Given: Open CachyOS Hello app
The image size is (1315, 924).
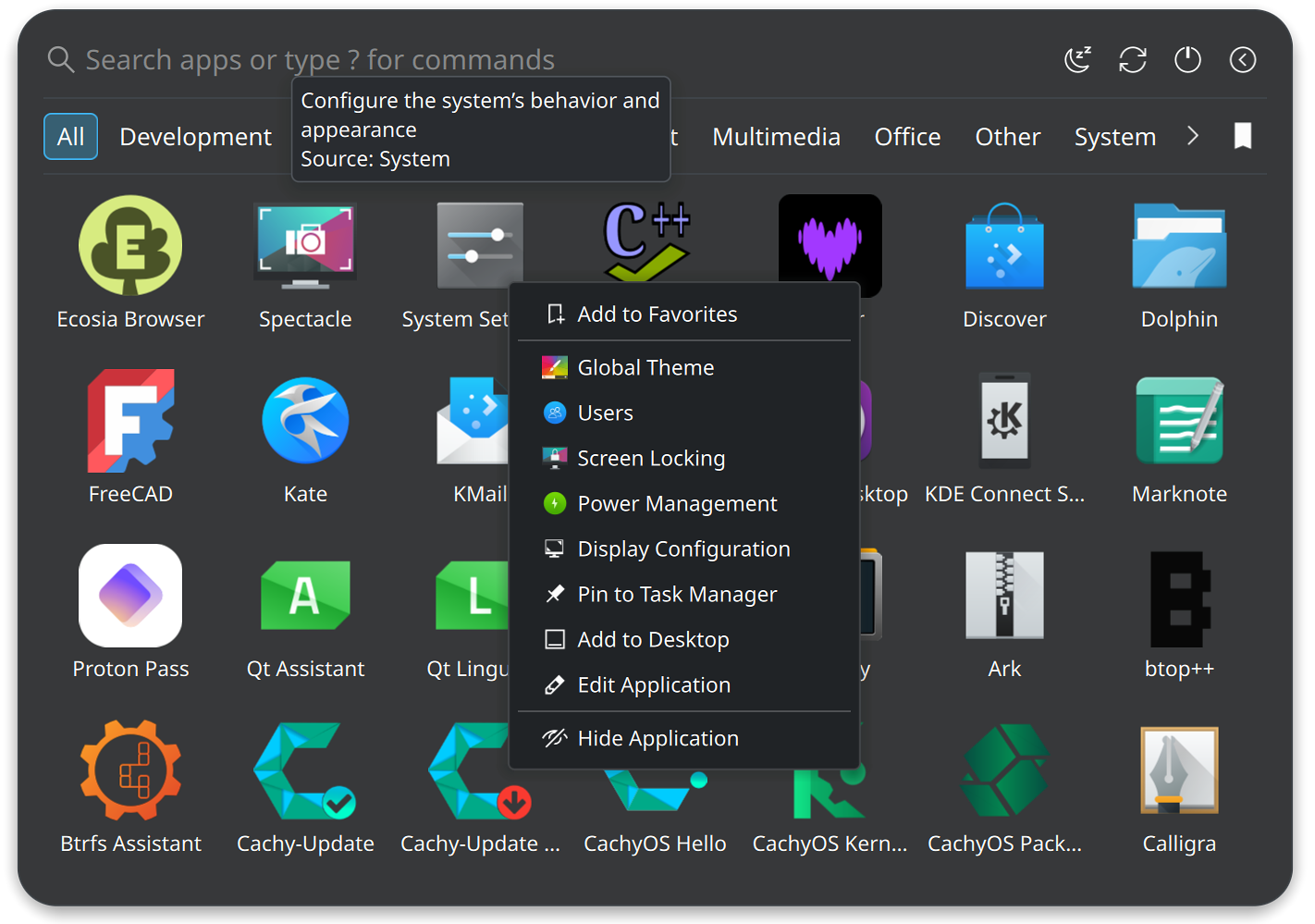Looking at the screenshot, I should pyautogui.click(x=655, y=814).
